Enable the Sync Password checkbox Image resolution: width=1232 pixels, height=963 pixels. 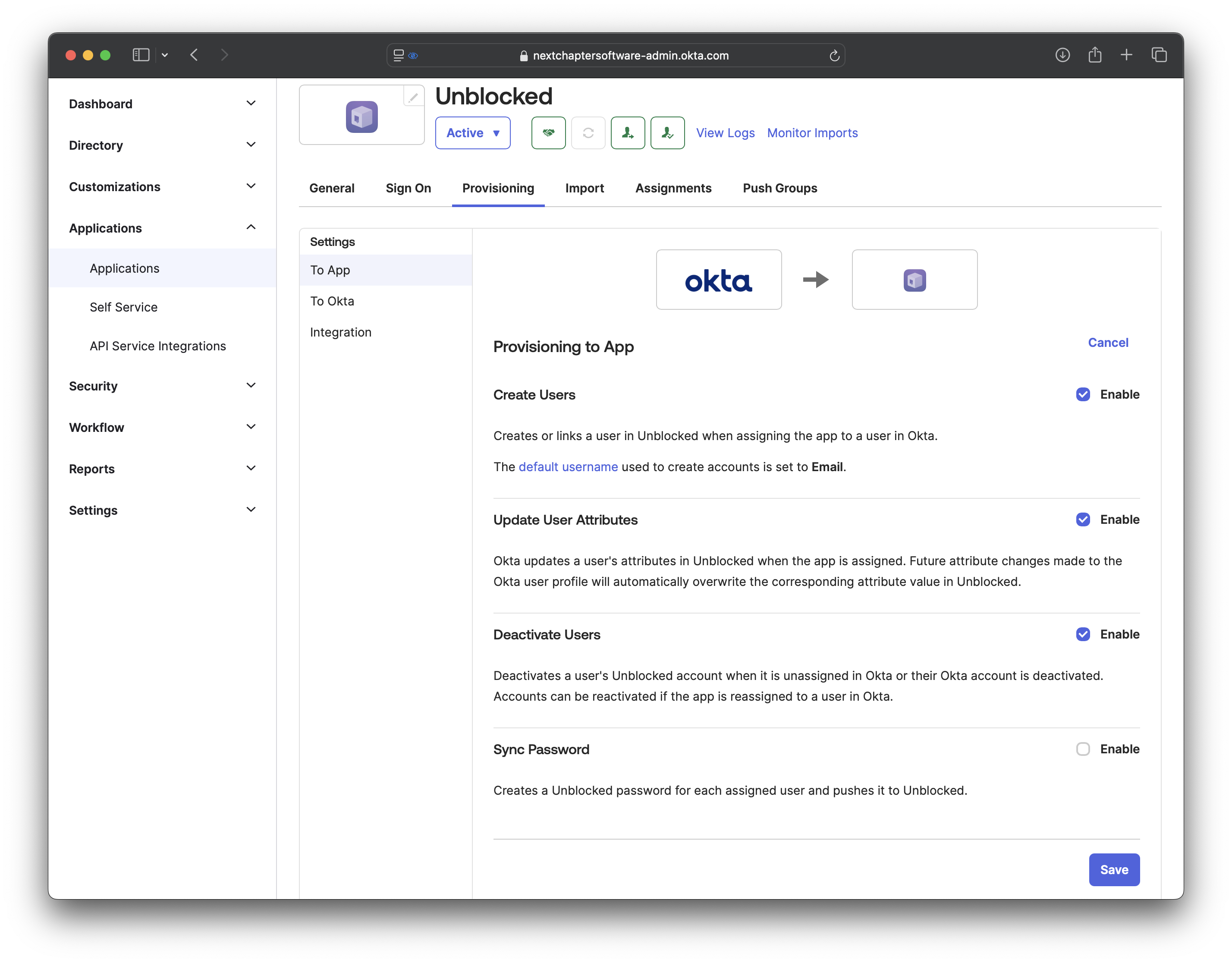pos(1082,749)
